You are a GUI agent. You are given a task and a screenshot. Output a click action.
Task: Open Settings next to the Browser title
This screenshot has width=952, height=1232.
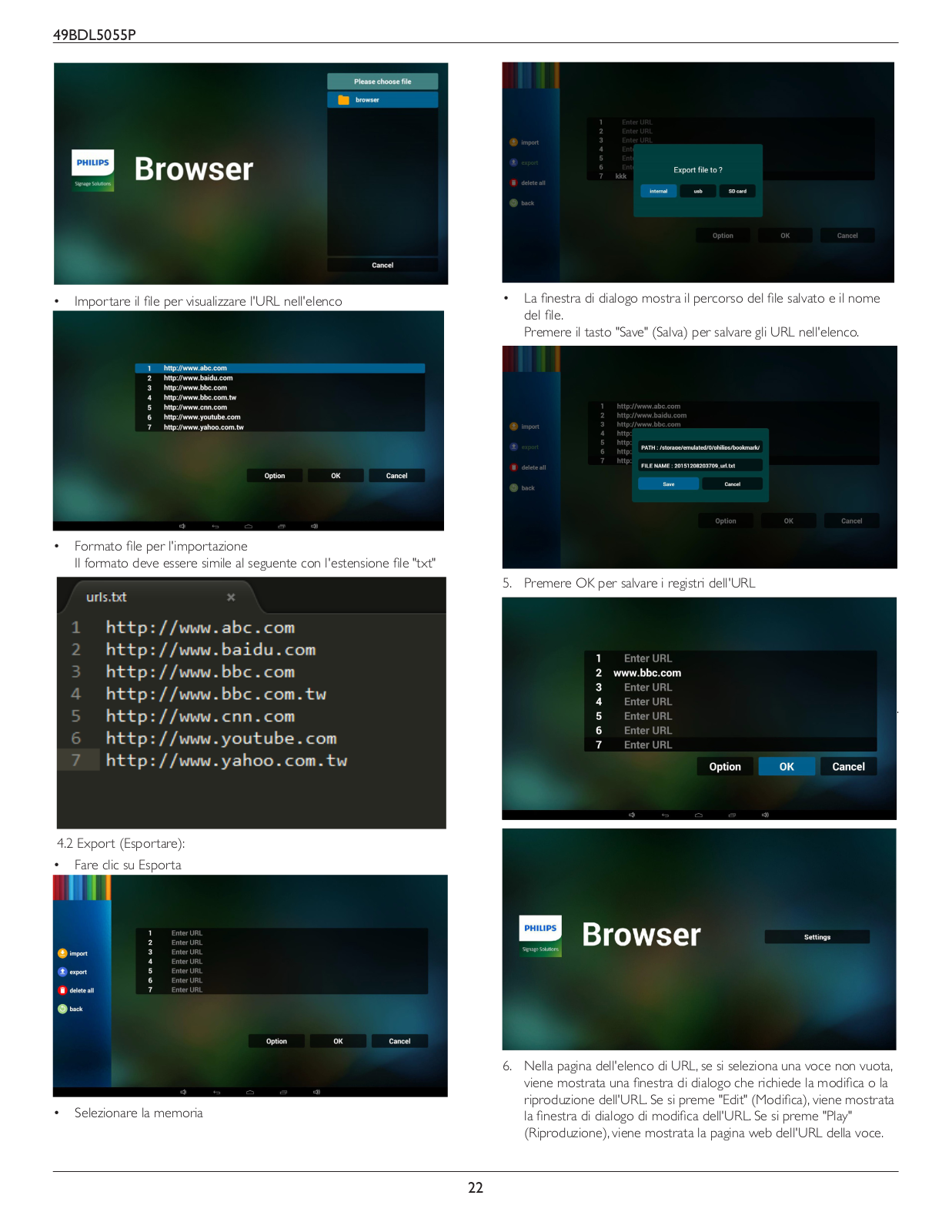pos(817,937)
